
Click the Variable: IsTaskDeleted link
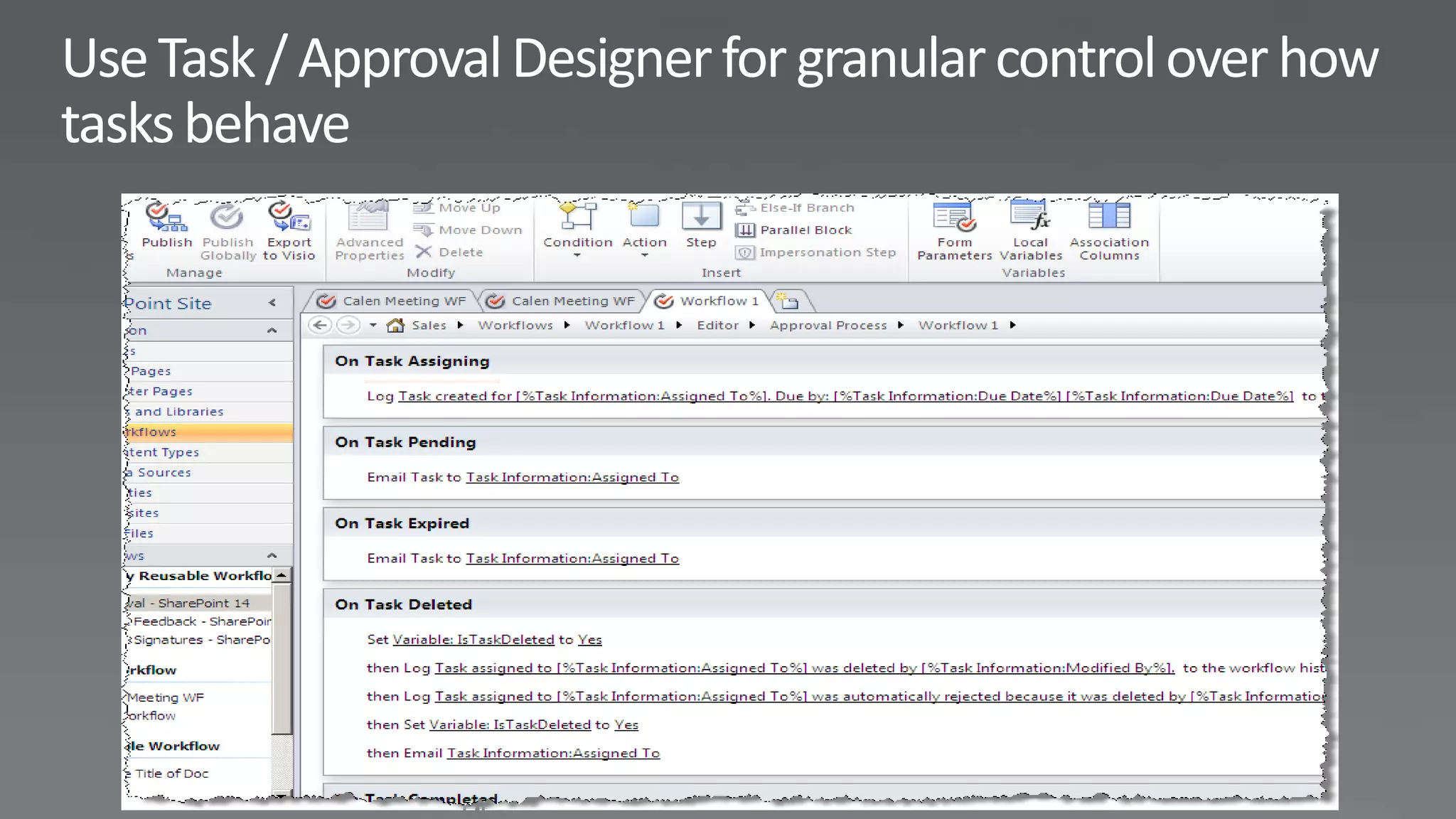[x=473, y=640]
